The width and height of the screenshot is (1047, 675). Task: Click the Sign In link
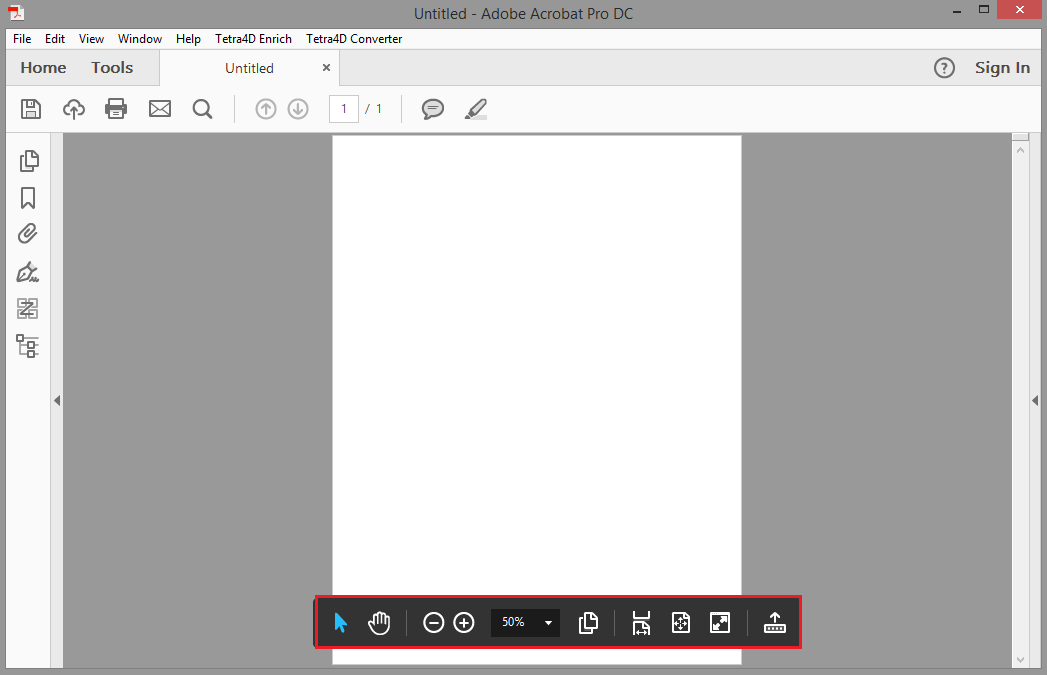[1002, 67]
